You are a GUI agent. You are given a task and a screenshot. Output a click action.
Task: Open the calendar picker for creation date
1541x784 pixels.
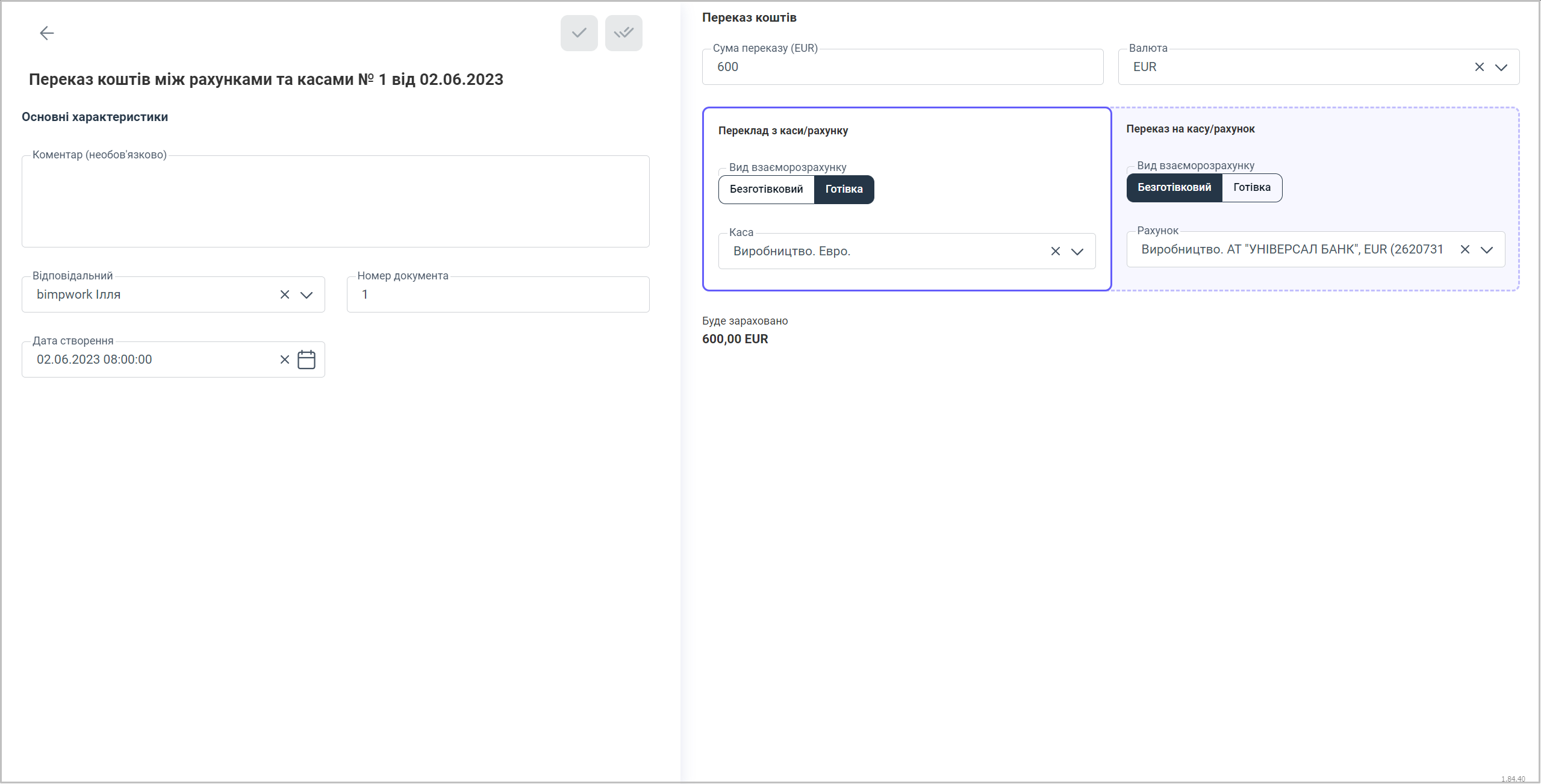point(307,359)
